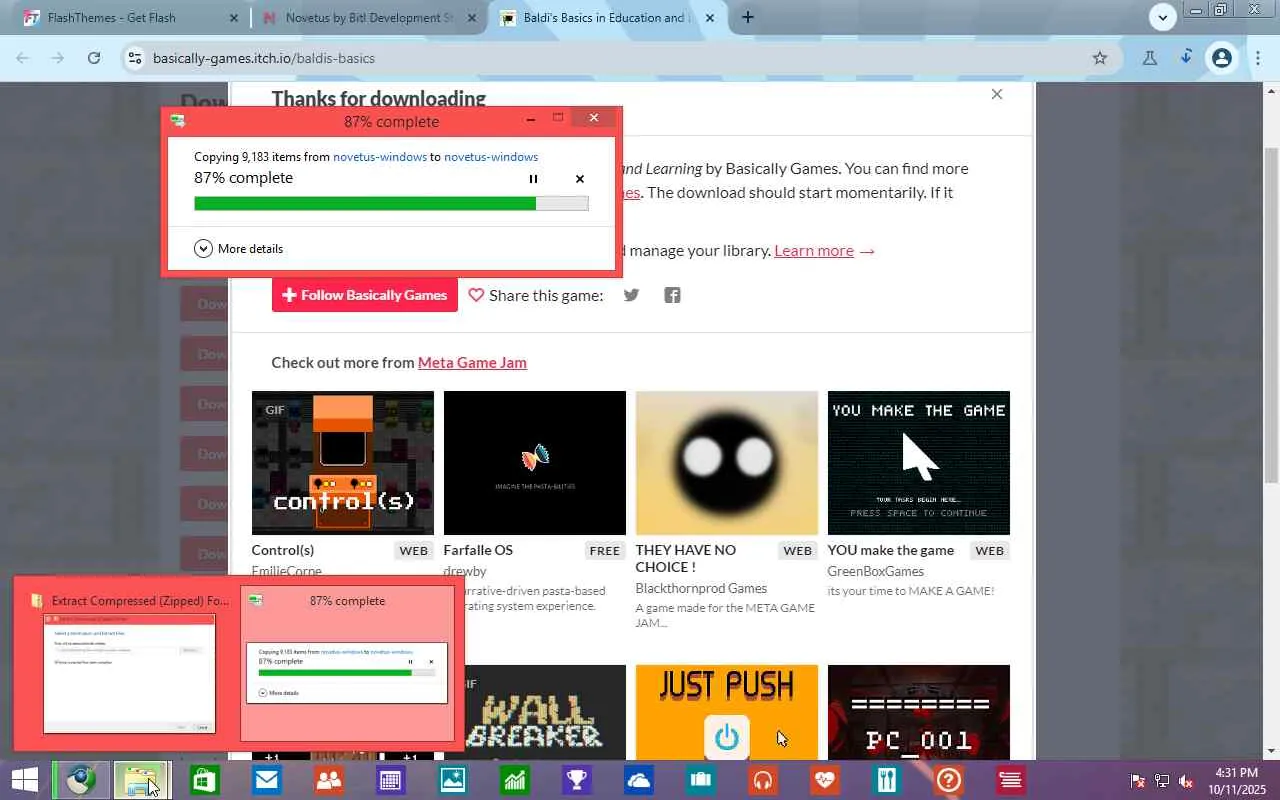Open THEY HAVE NO CHOICE ! thumbnail
1280x800 pixels.
727,463
